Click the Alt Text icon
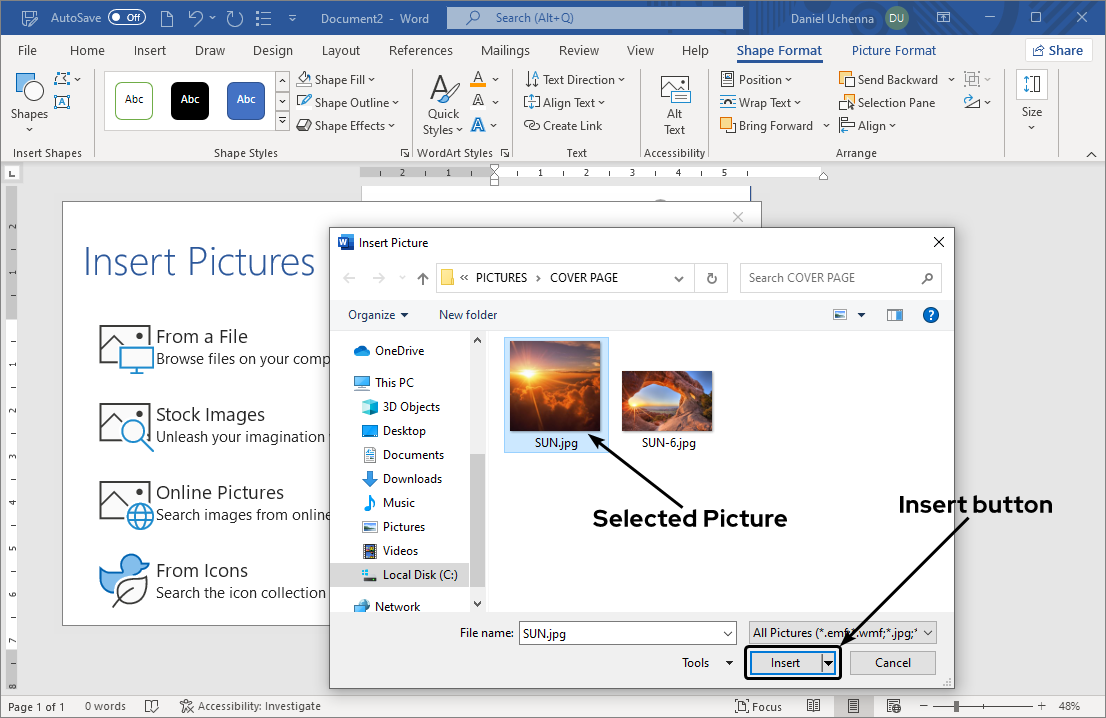The height and width of the screenshot is (718, 1106). (x=674, y=92)
